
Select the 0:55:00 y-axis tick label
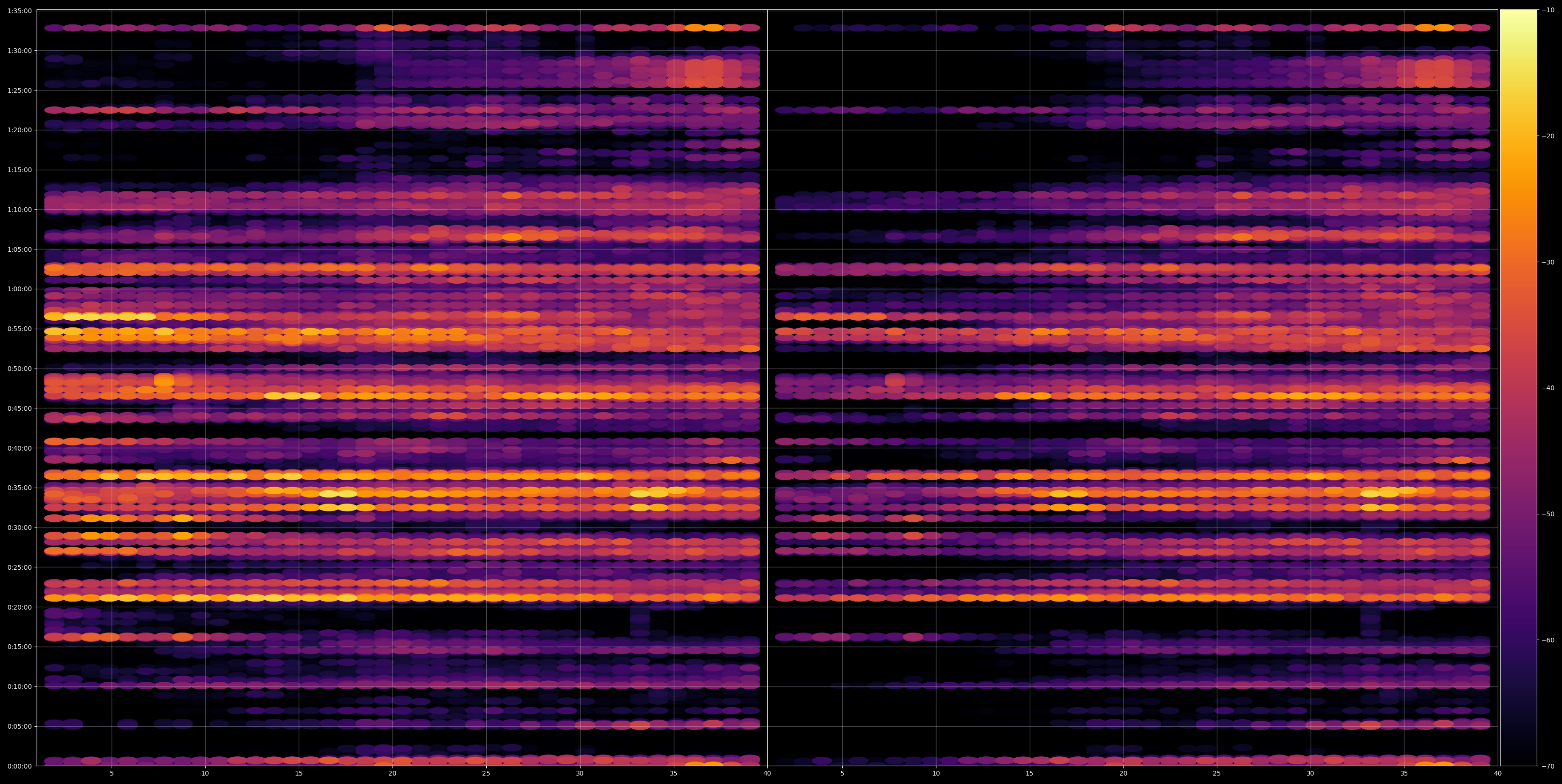[x=20, y=329]
